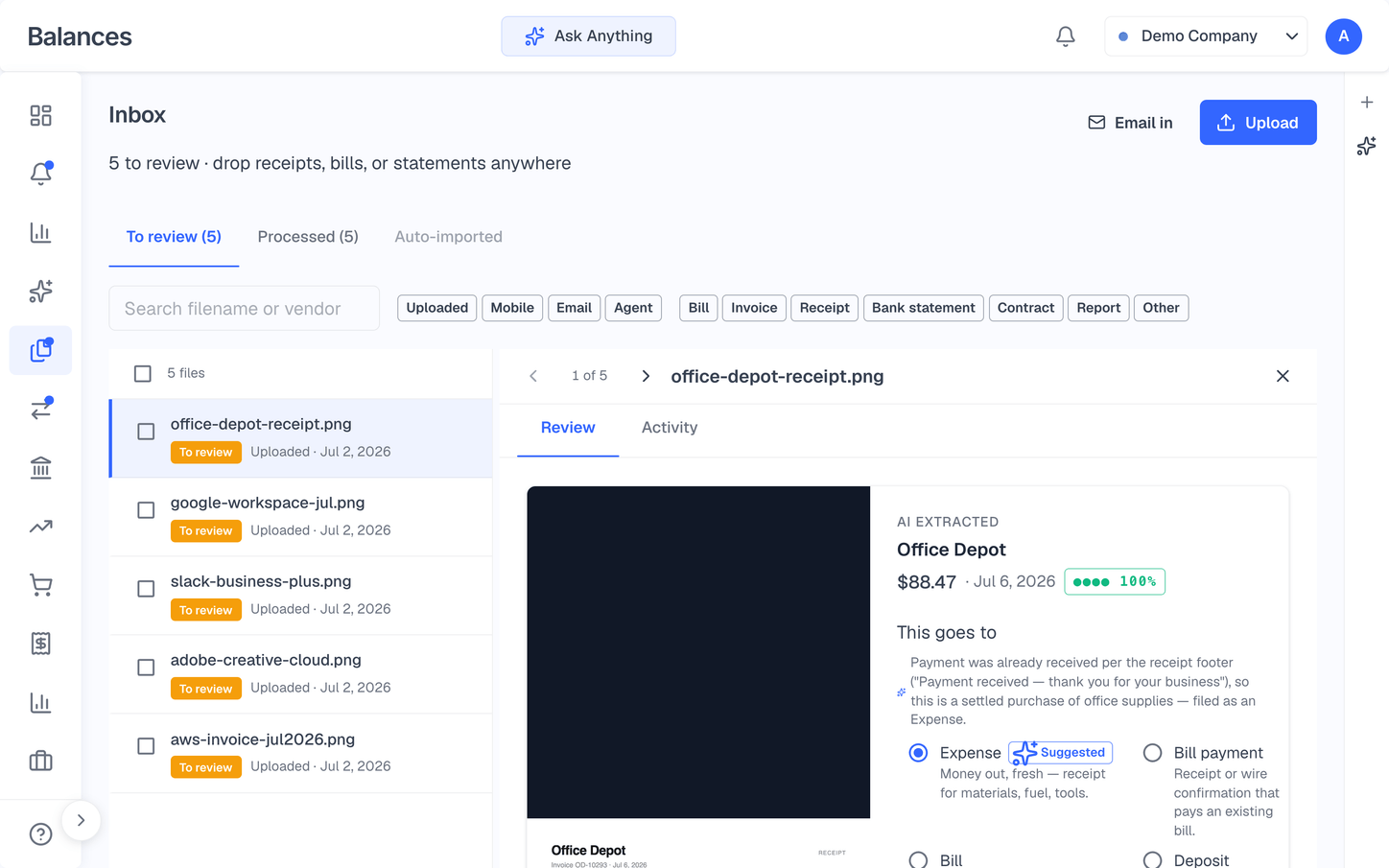This screenshot has height=868, width=1389.
Task: Click the plus icon in right rail
Action: point(1367,103)
